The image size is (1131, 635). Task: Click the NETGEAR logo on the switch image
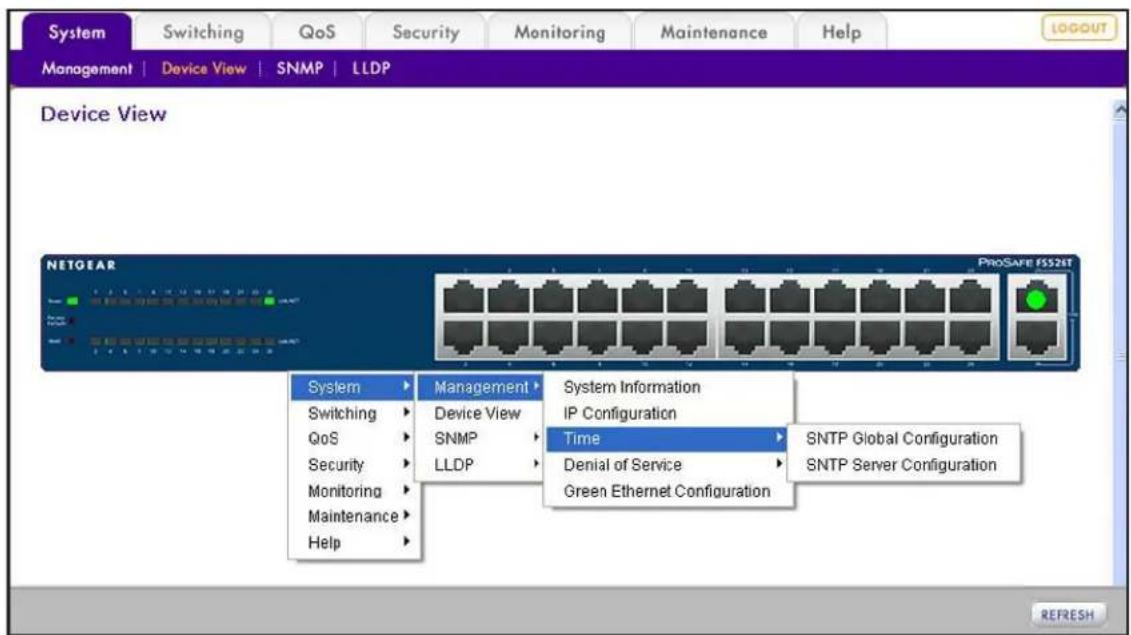pyautogui.click(x=81, y=265)
